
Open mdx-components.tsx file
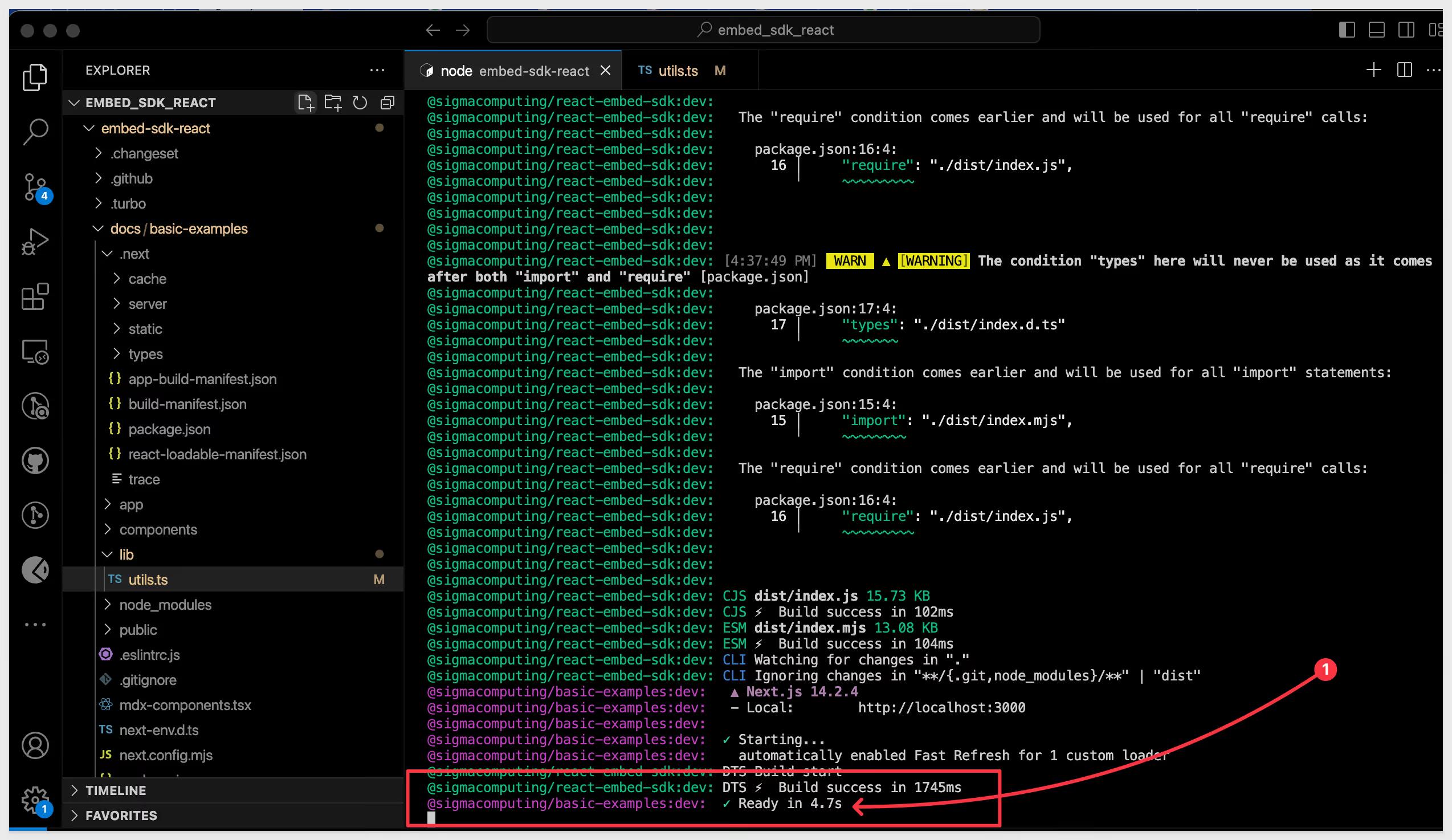(x=233, y=704)
